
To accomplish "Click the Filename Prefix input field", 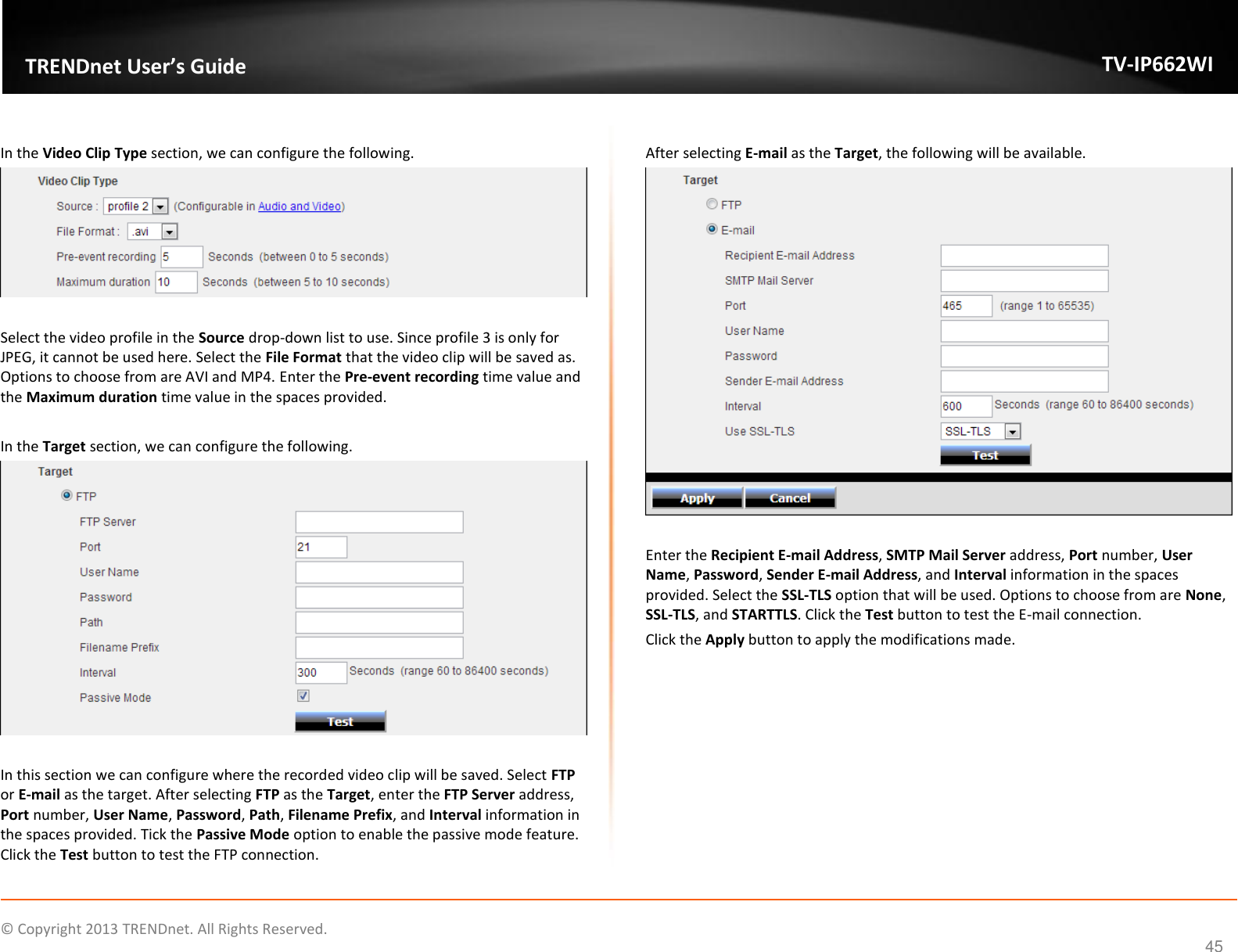I will (x=379, y=647).
